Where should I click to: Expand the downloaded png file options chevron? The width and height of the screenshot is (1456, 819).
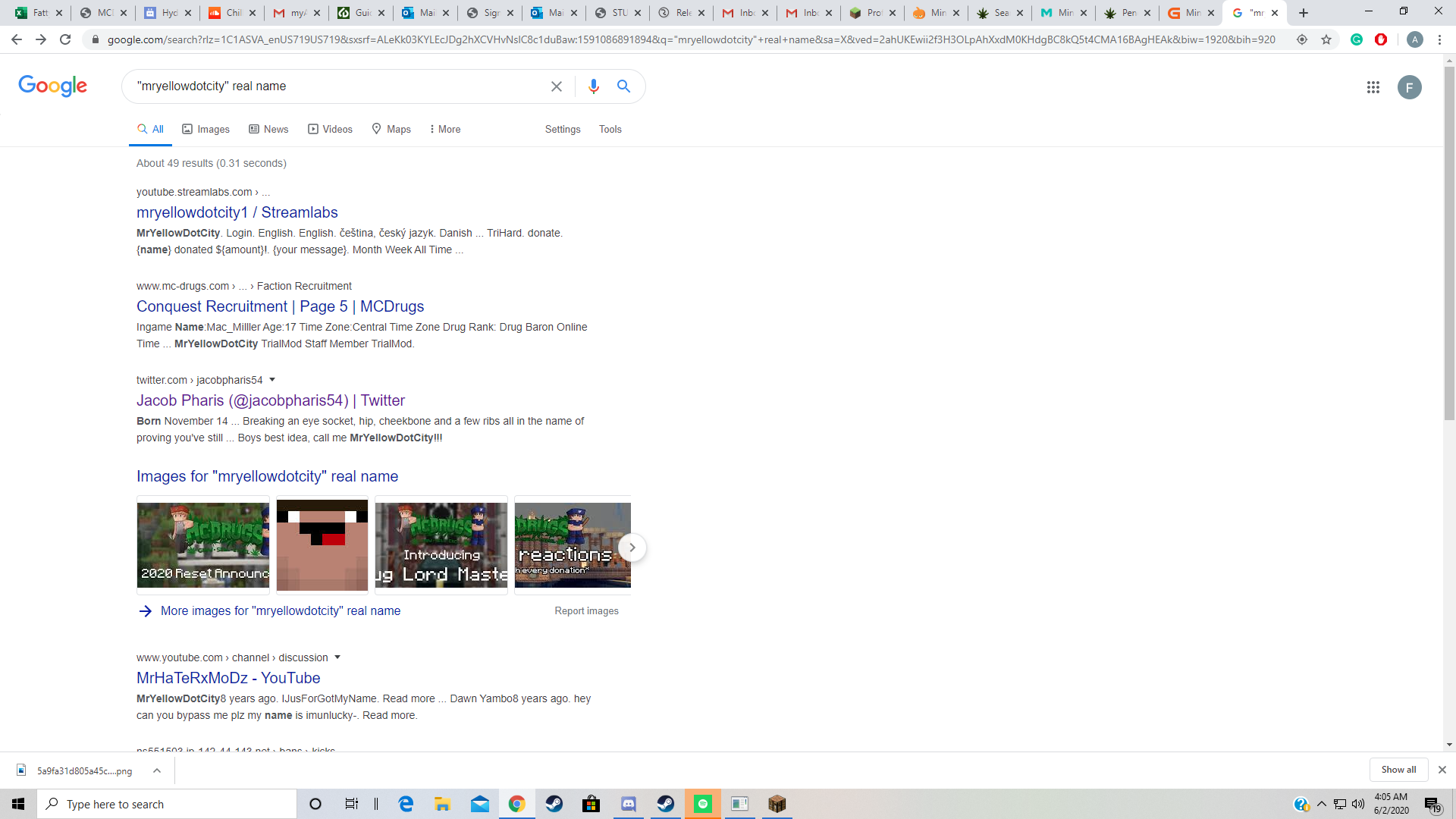tap(157, 770)
